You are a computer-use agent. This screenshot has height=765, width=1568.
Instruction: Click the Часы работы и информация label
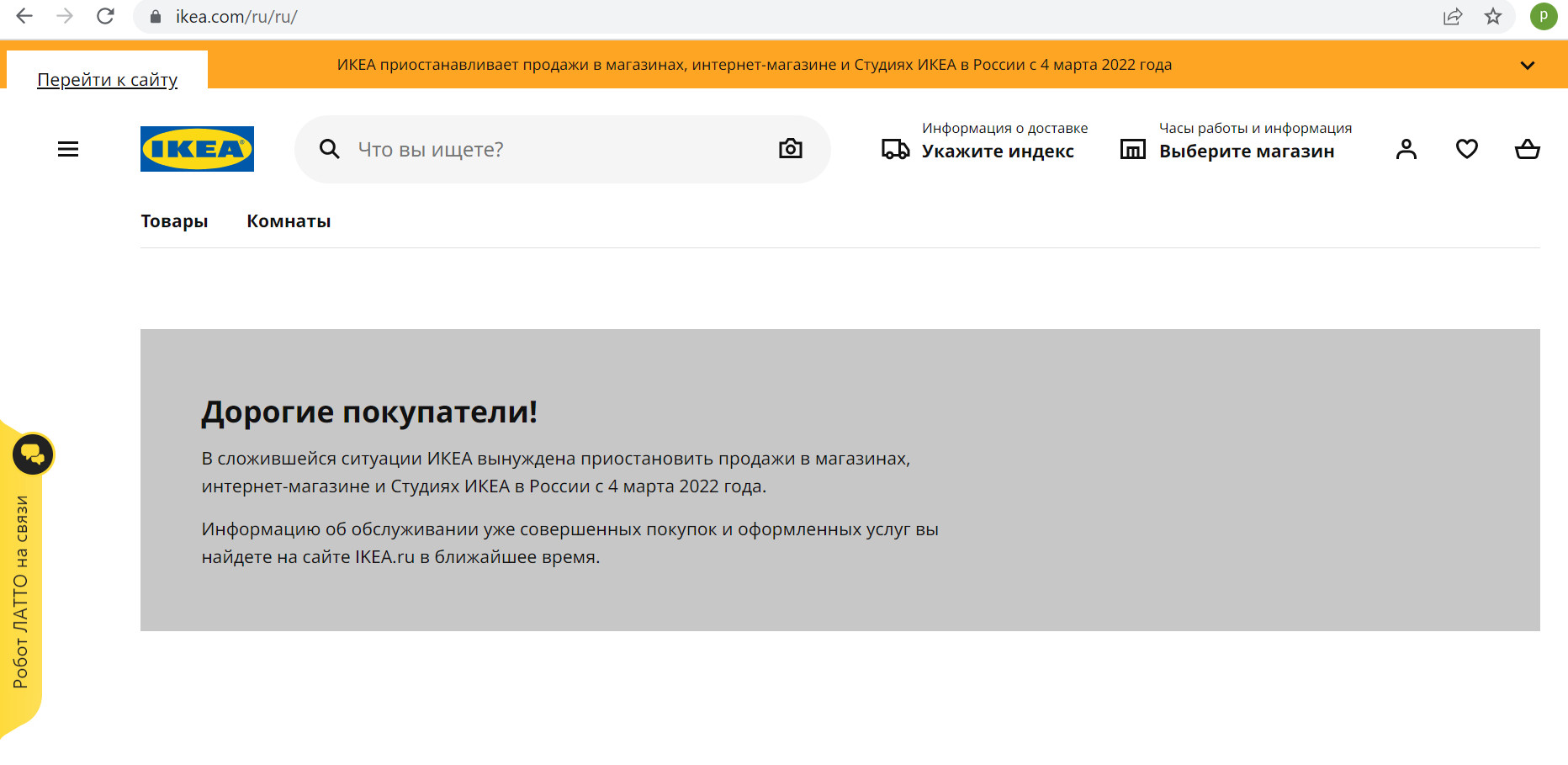1255,128
